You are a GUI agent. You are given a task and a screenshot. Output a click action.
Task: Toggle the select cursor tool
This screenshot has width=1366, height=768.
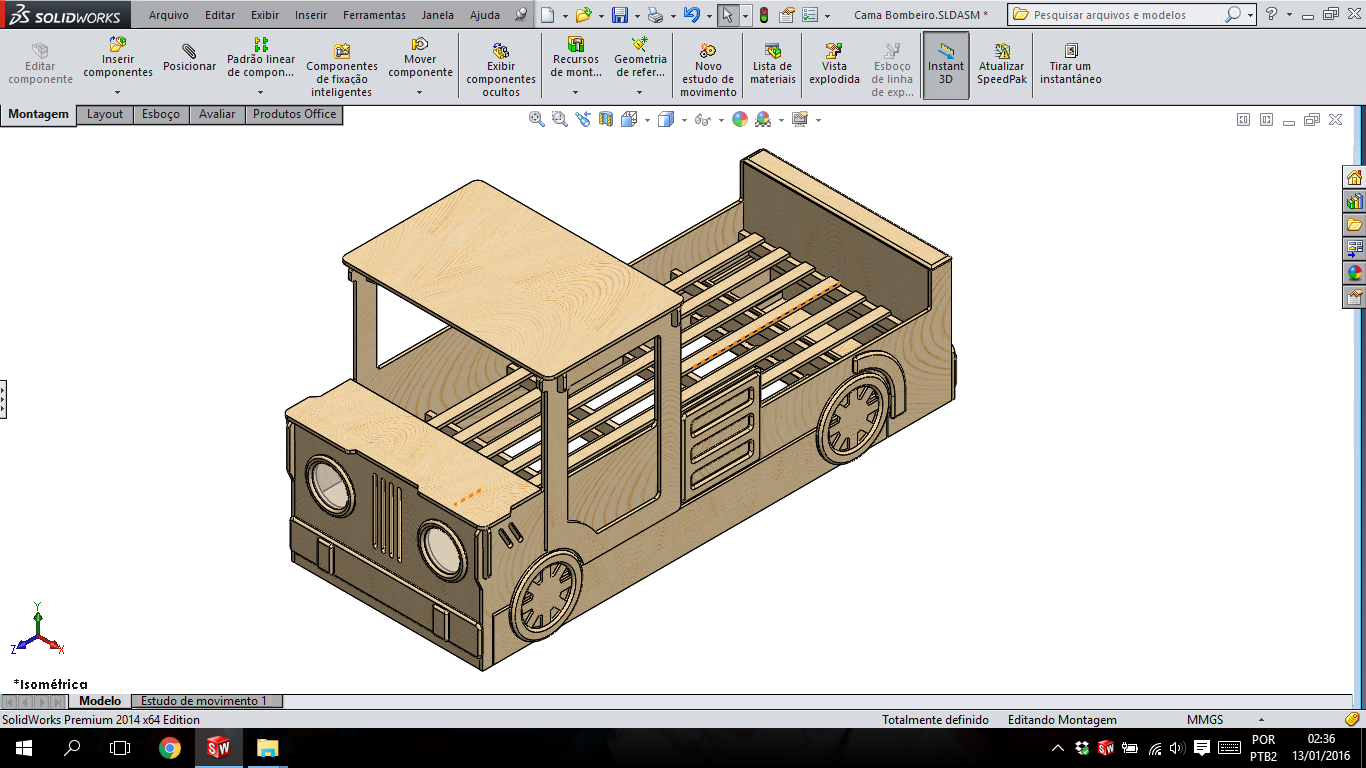point(727,15)
